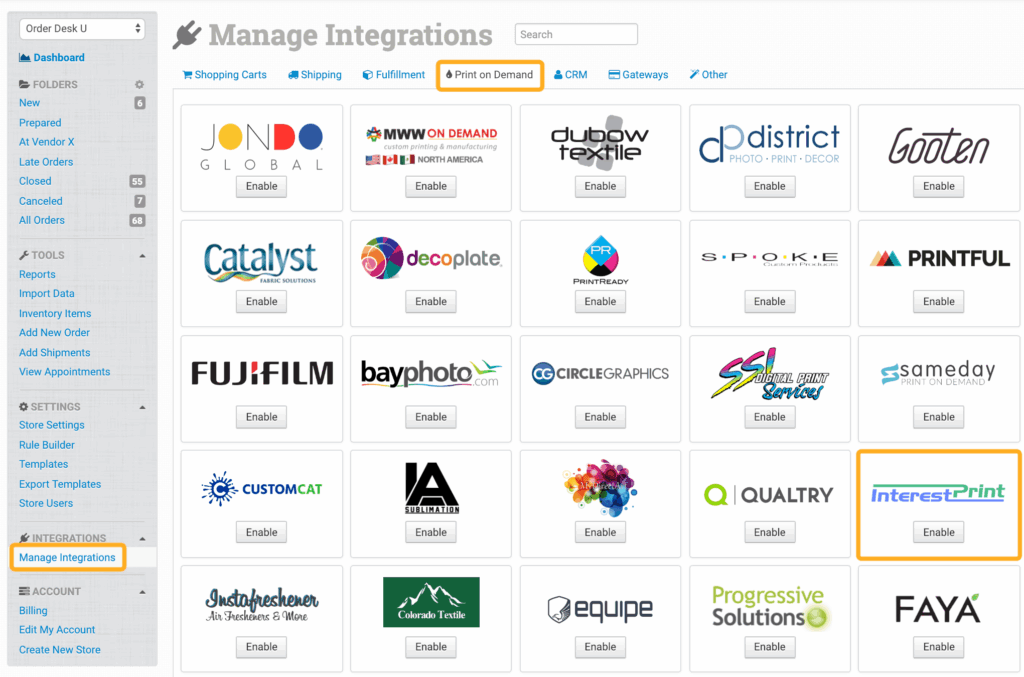Select the Gateways tab
Viewport: 1024px width, 677px height.
[x=638, y=75]
